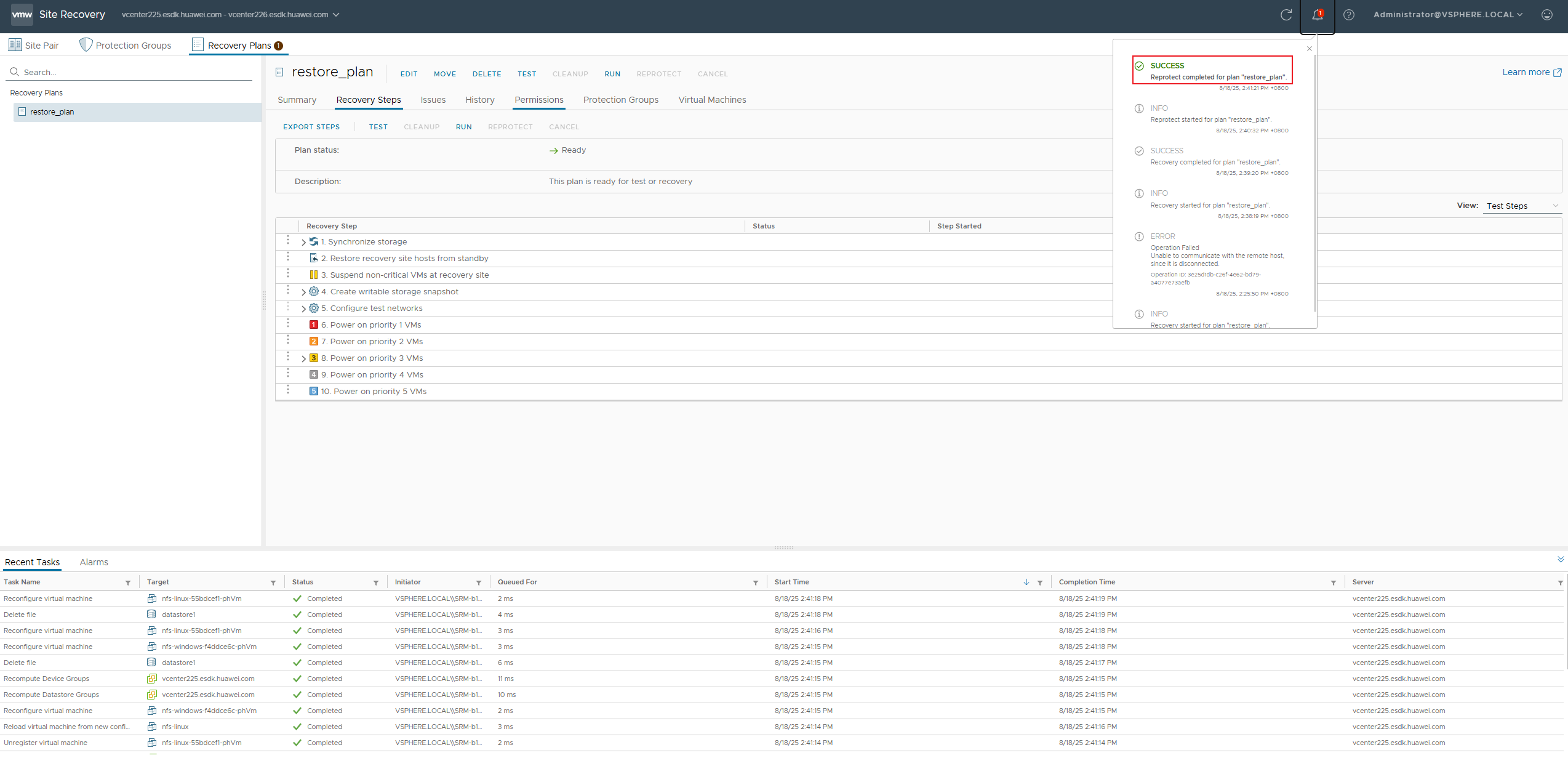Select the Operation Failed ERROR notification
Screen dimensions: 1568x758
pyautogui.click(x=1212, y=265)
